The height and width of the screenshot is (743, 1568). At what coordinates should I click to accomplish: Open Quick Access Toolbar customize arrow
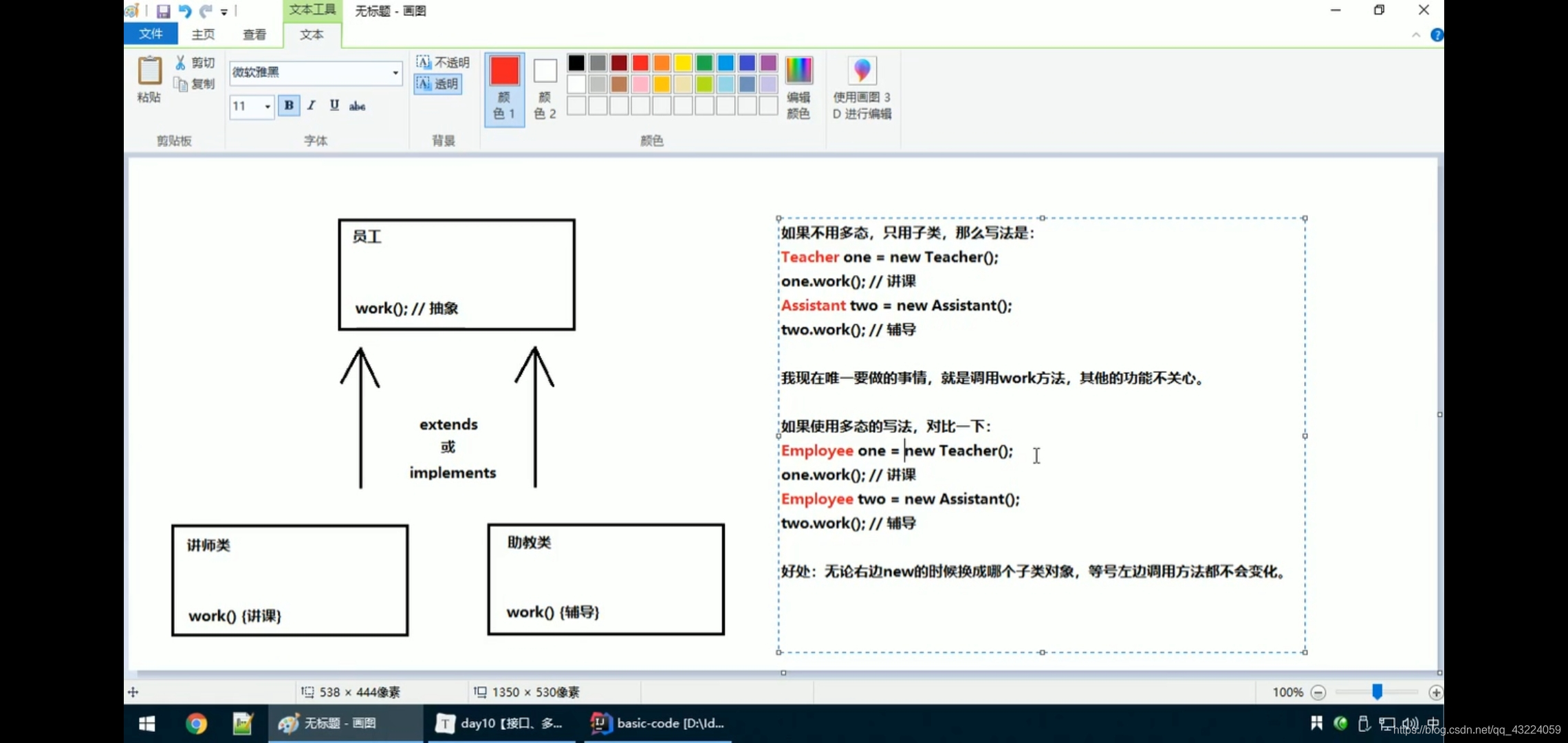pyautogui.click(x=224, y=12)
